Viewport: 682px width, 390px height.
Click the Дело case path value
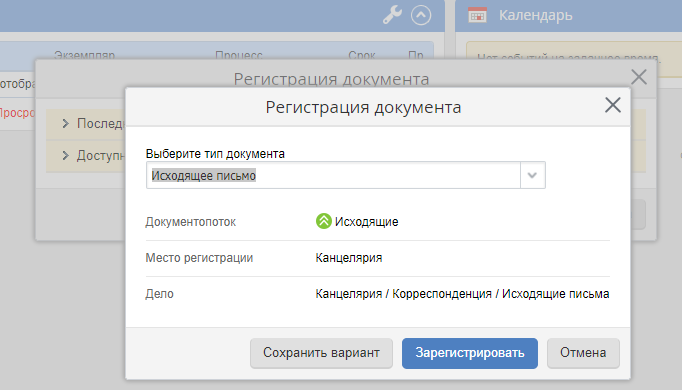point(462,294)
